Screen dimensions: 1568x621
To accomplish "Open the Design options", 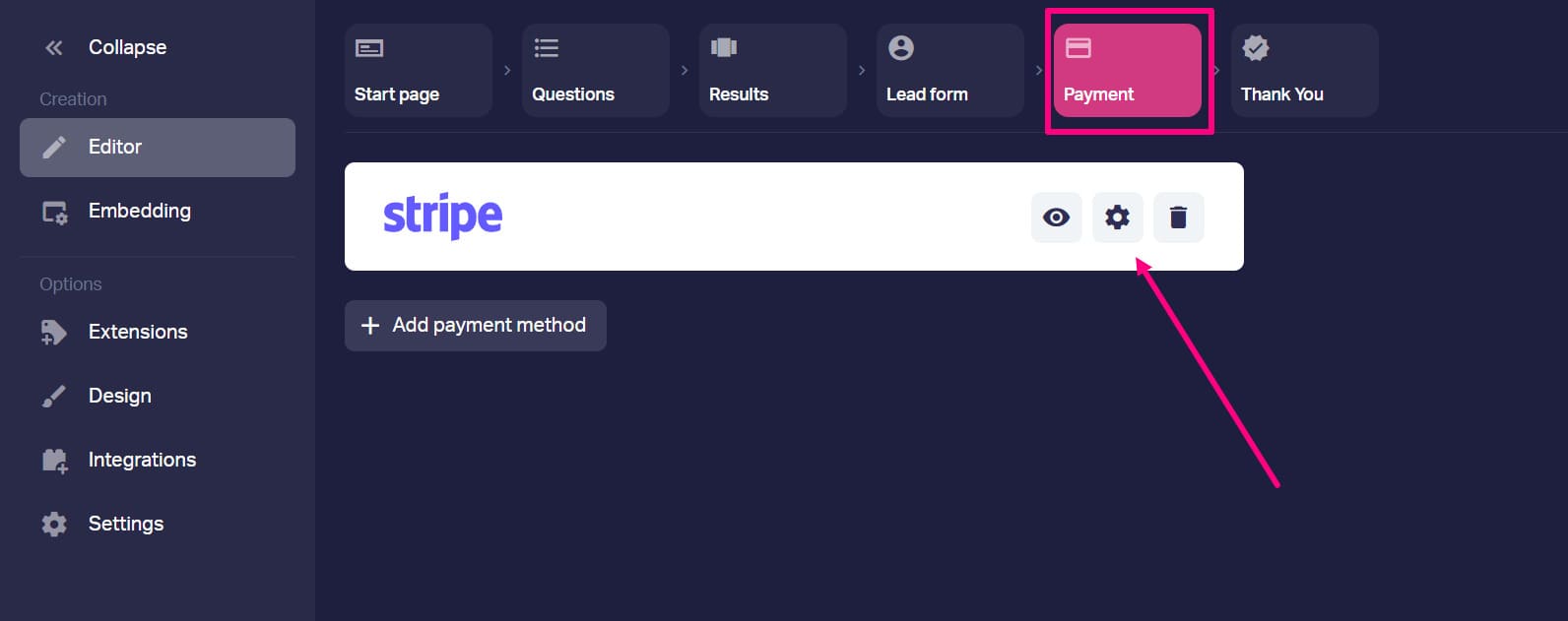I will 158,396.
